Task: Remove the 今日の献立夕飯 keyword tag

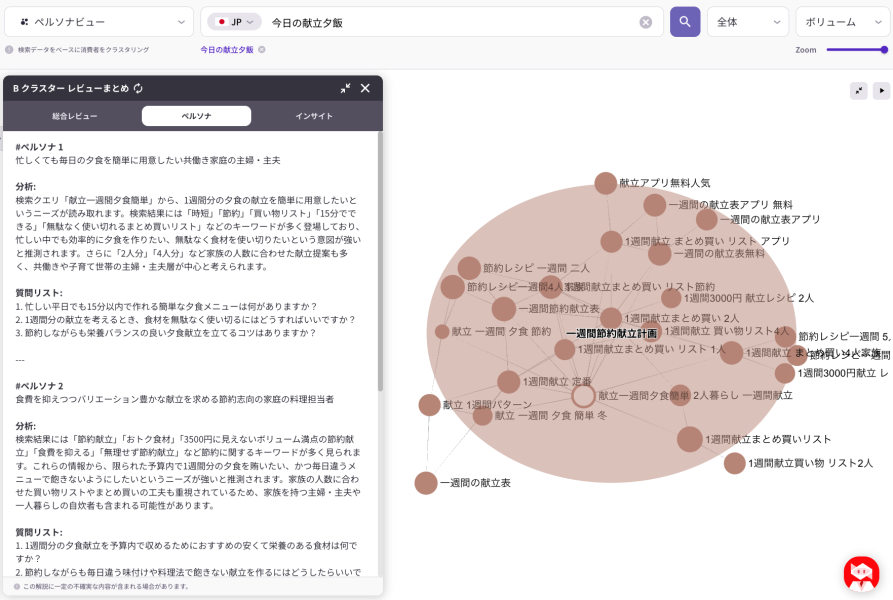Action: [262, 49]
